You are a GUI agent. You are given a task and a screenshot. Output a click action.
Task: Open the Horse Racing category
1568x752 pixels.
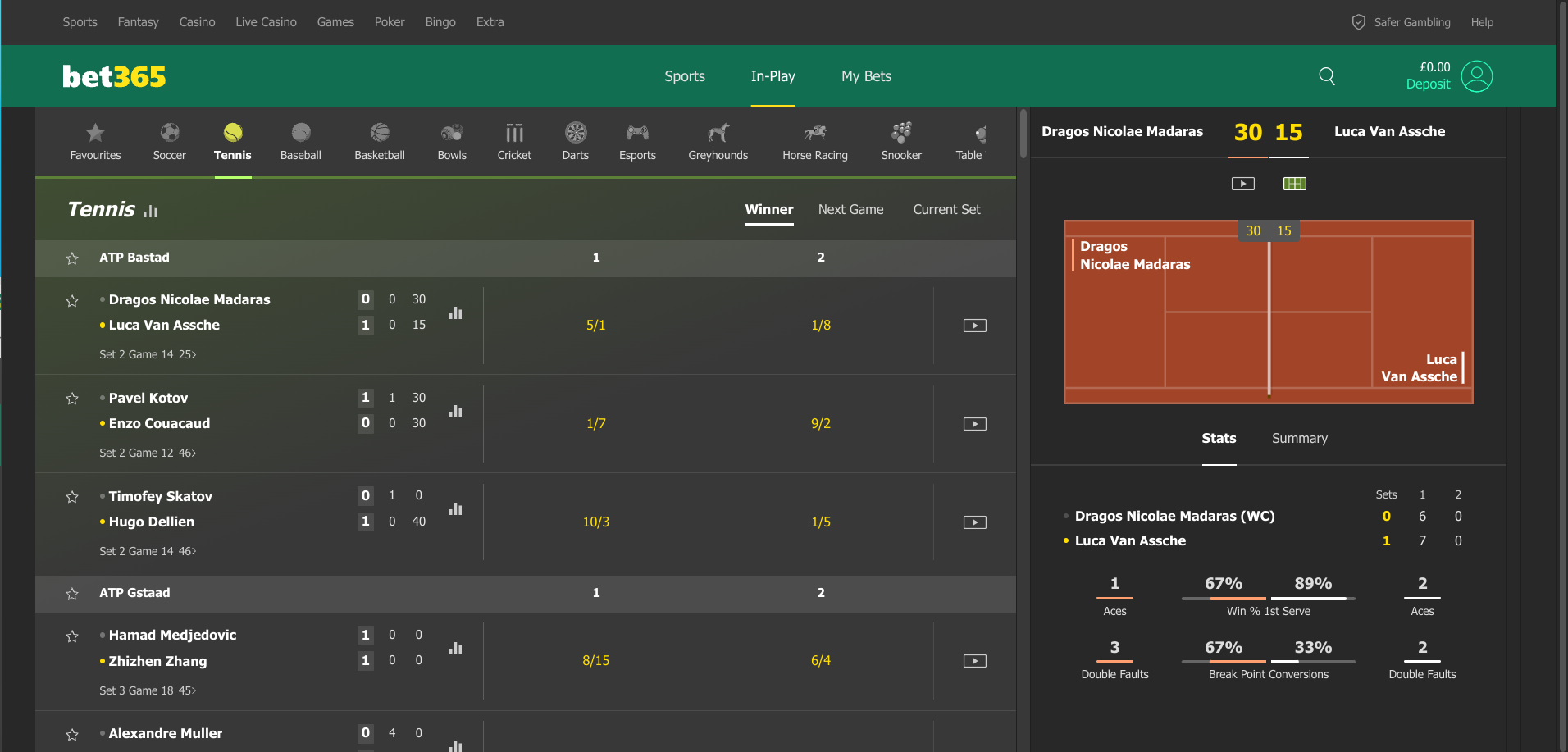[x=815, y=142]
